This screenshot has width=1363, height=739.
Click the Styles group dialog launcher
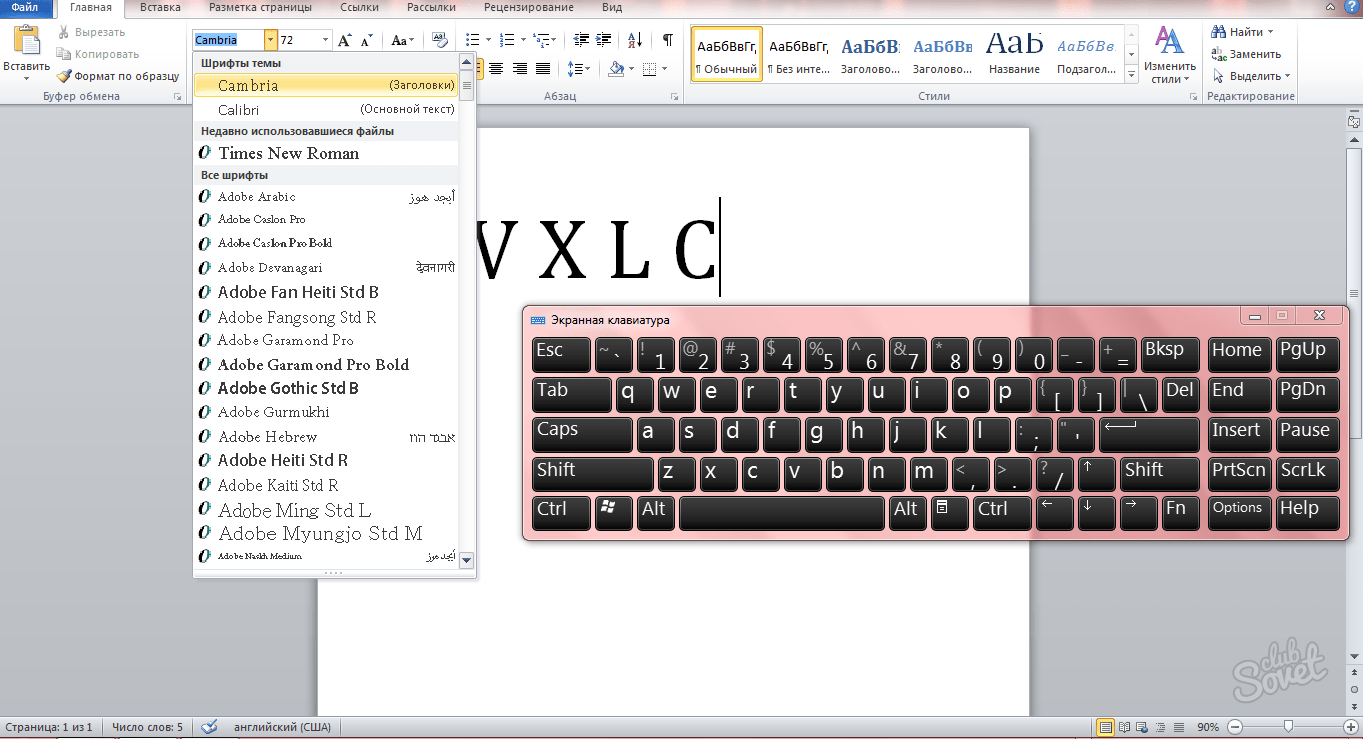tap(1193, 97)
